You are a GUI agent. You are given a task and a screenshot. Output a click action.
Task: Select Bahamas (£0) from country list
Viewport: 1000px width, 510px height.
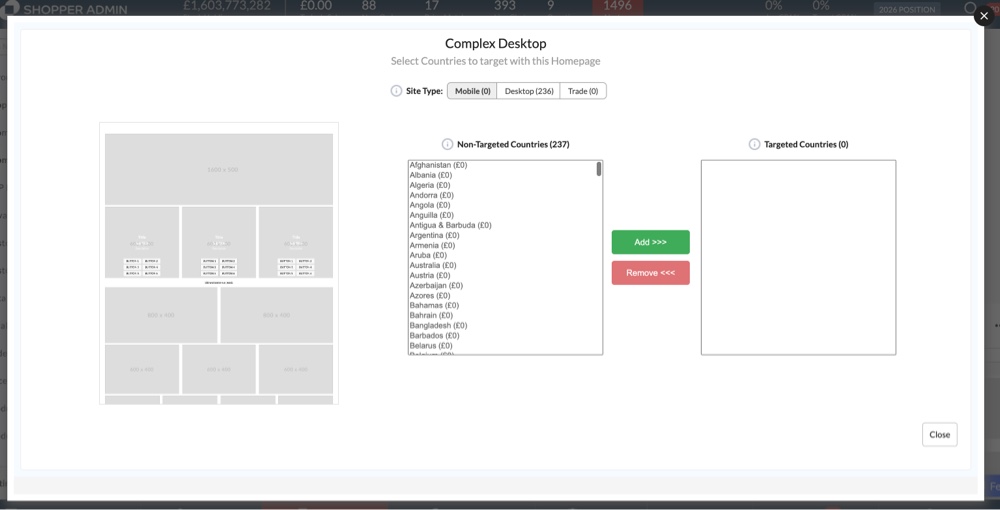point(434,305)
